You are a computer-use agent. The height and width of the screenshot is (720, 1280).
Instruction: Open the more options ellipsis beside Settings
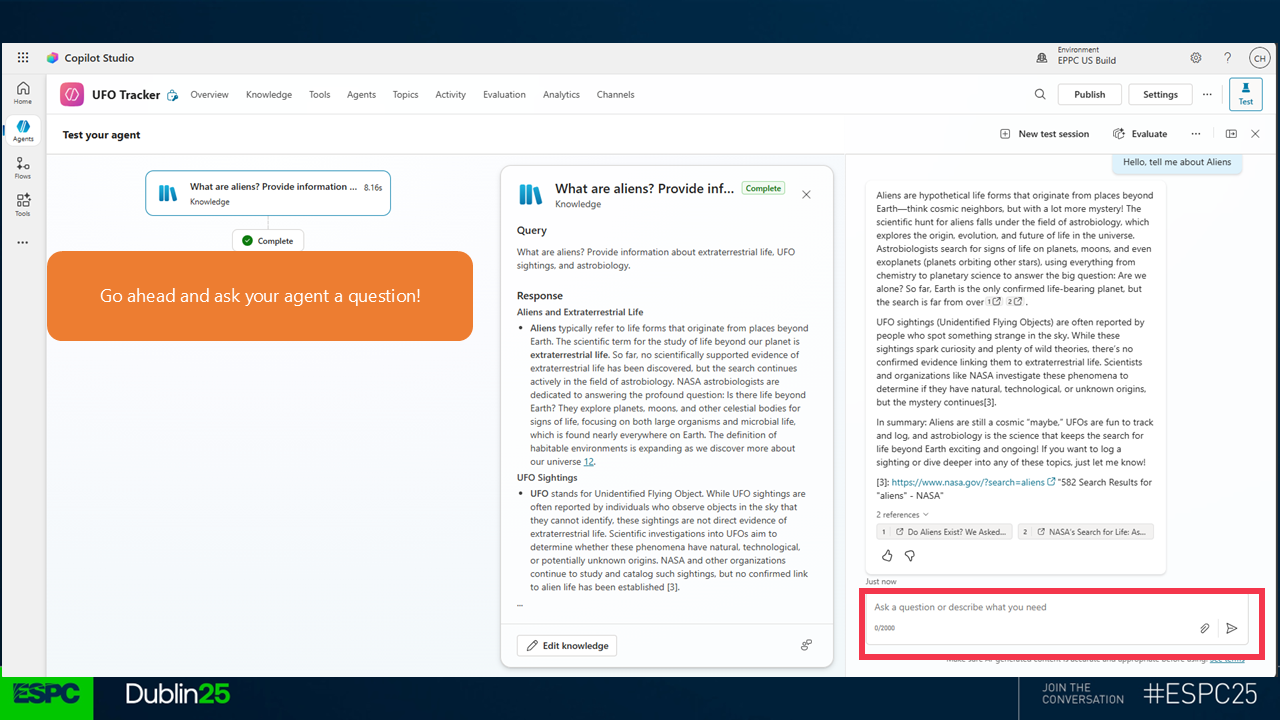(x=1207, y=94)
